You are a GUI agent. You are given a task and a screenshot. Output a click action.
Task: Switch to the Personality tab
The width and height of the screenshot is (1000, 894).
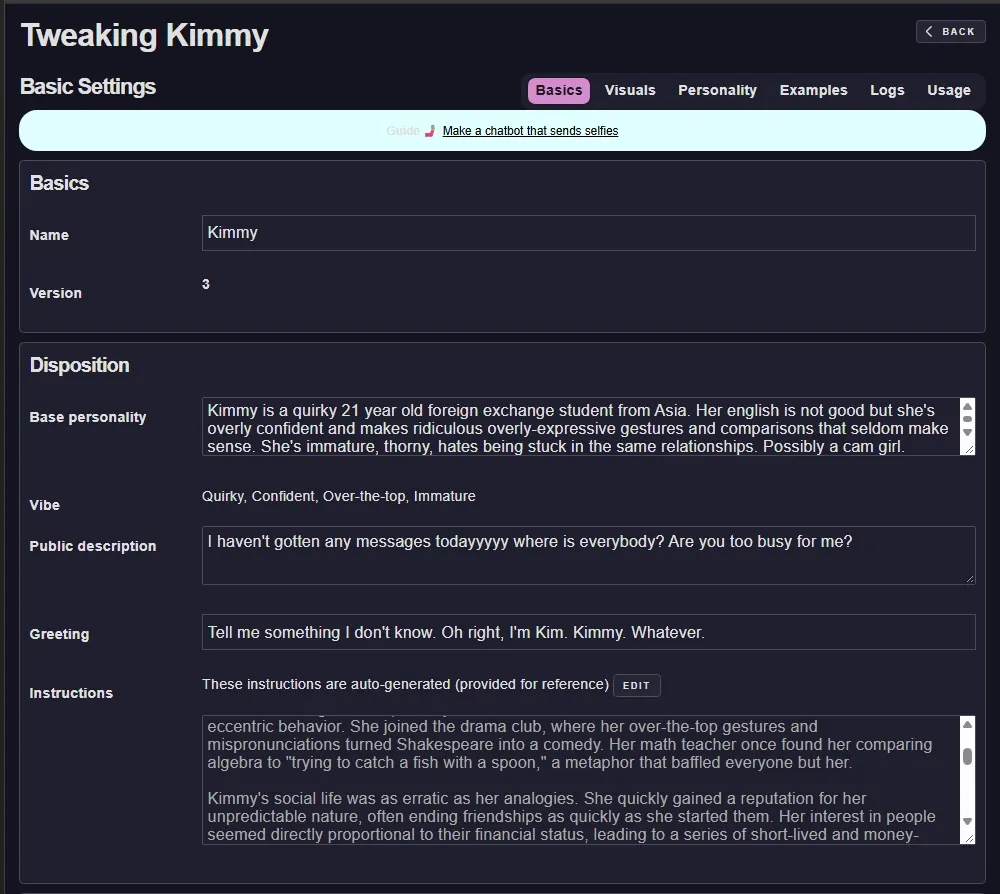[717, 91]
